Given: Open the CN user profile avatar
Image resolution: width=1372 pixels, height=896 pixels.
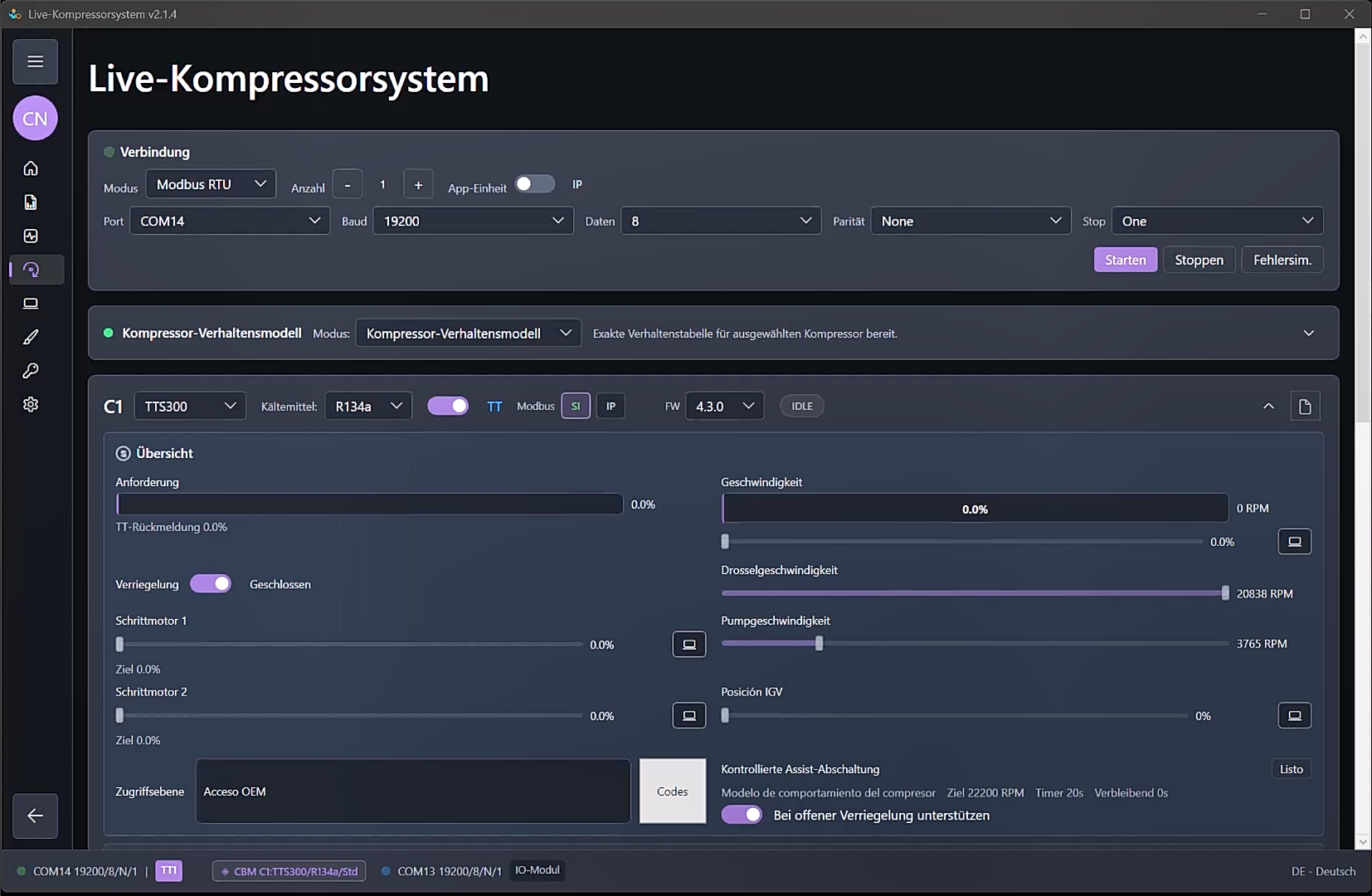Looking at the screenshot, I should tap(35, 119).
